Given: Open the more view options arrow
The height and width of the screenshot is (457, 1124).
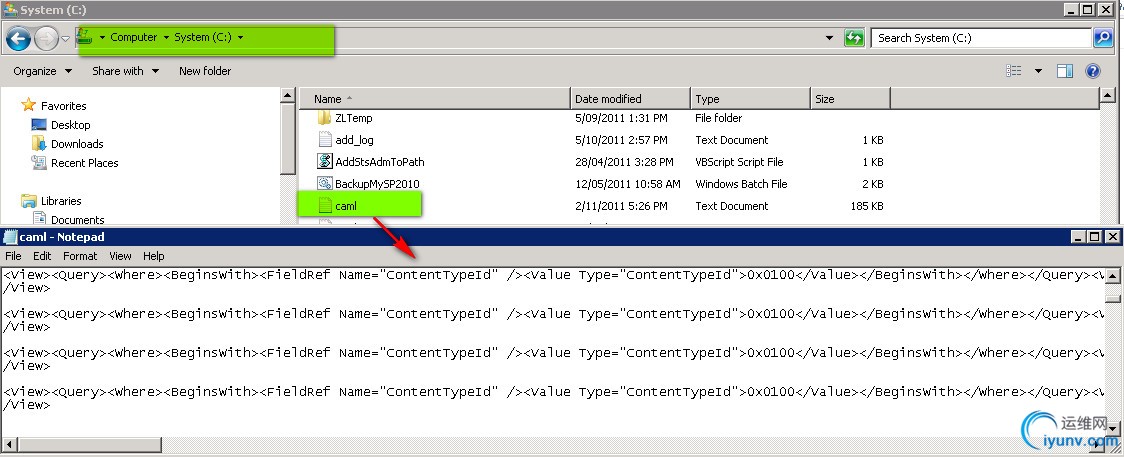Looking at the screenshot, I should [1038, 71].
